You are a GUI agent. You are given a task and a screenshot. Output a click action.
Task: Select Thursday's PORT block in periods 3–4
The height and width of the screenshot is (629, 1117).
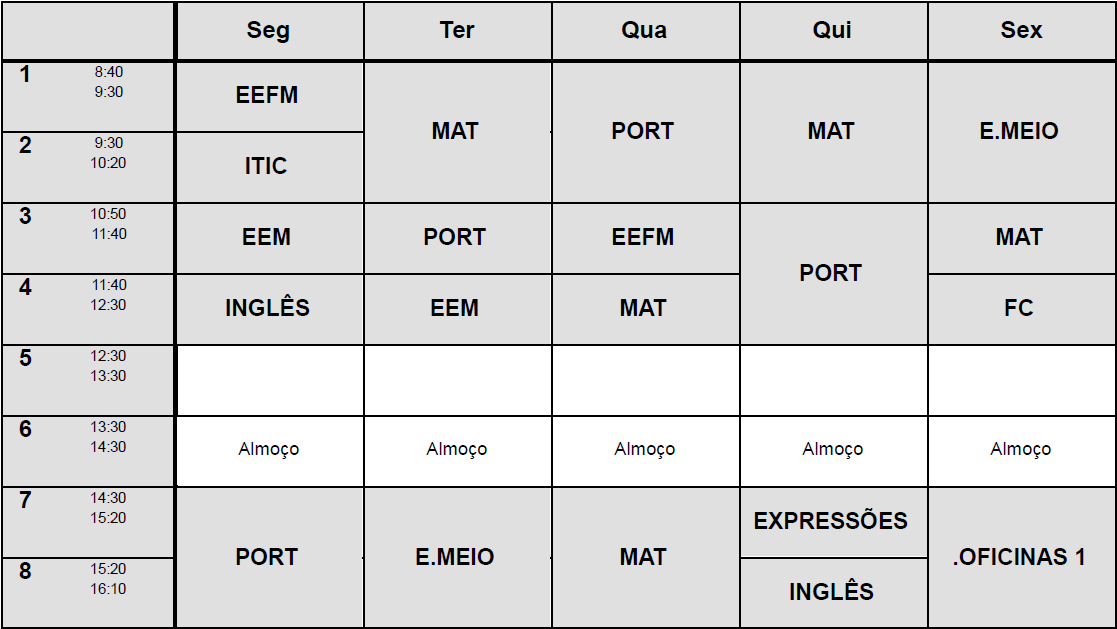click(831, 273)
